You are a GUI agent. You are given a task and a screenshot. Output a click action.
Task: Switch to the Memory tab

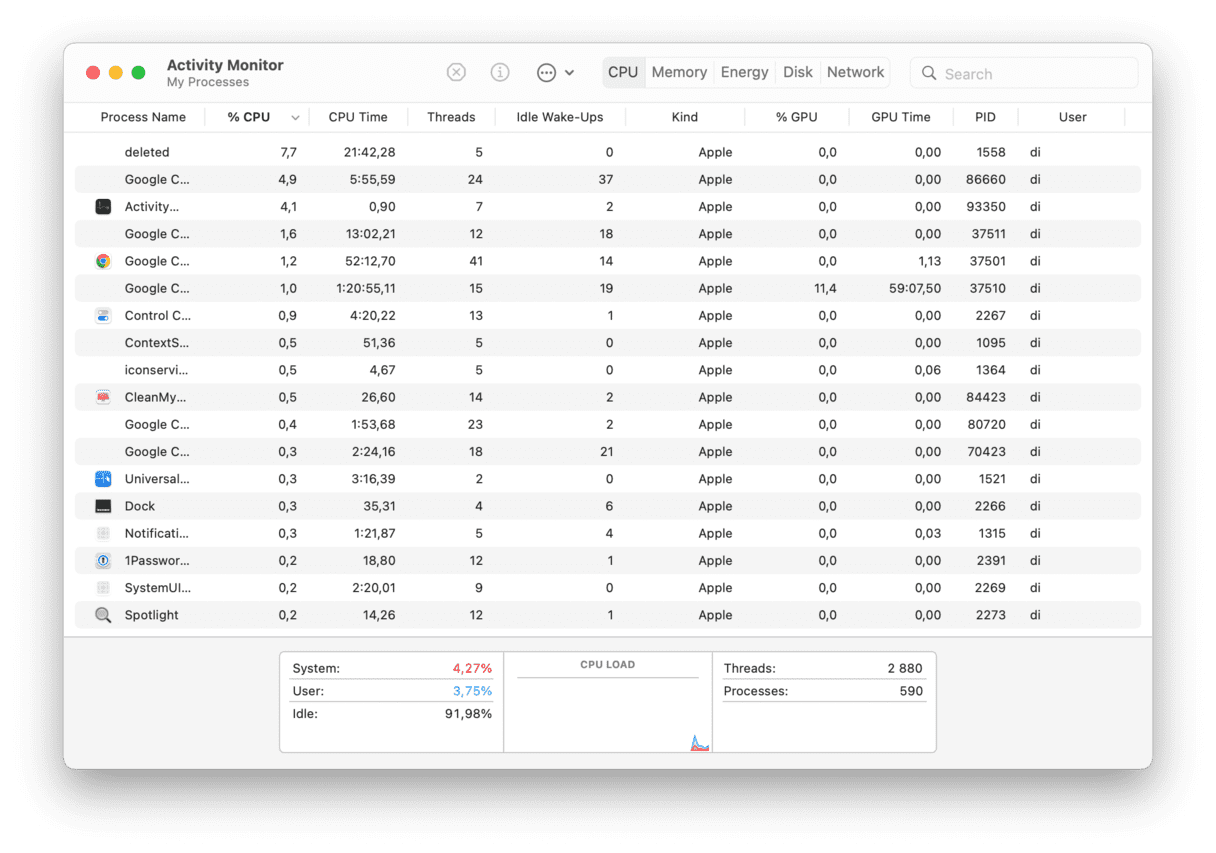pyautogui.click(x=679, y=72)
